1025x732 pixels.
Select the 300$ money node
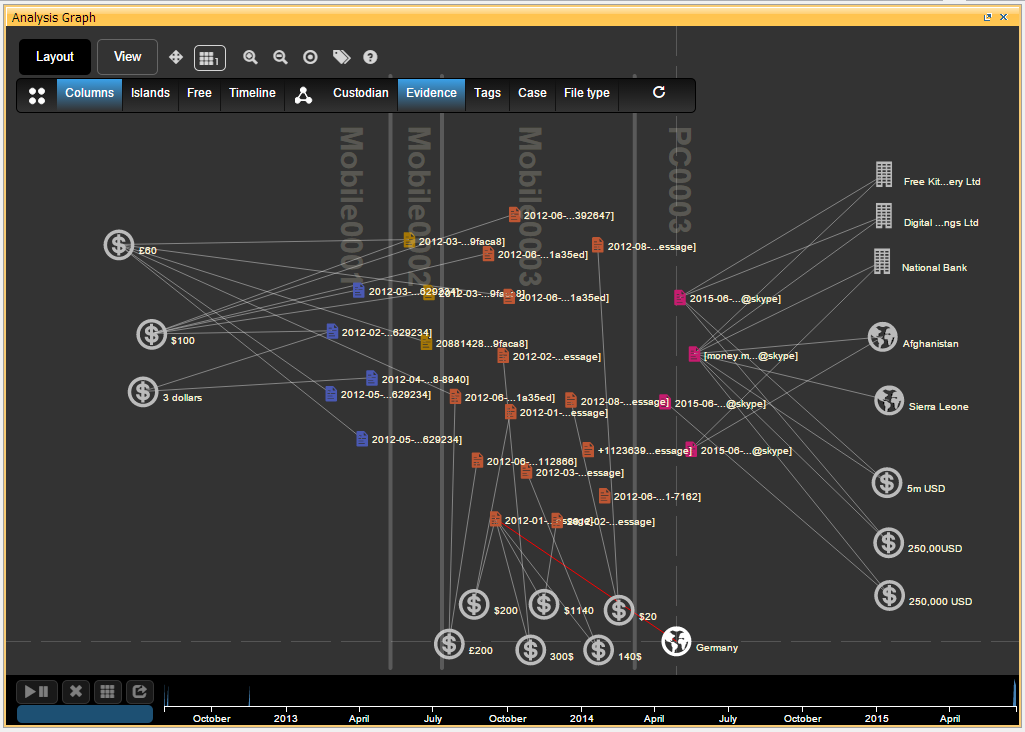coord(531,650)
